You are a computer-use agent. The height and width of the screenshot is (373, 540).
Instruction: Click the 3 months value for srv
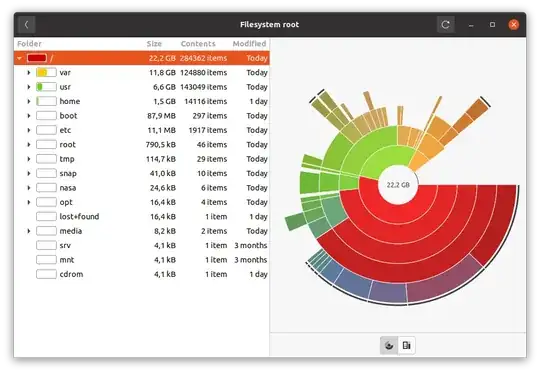tap(251, 246)
